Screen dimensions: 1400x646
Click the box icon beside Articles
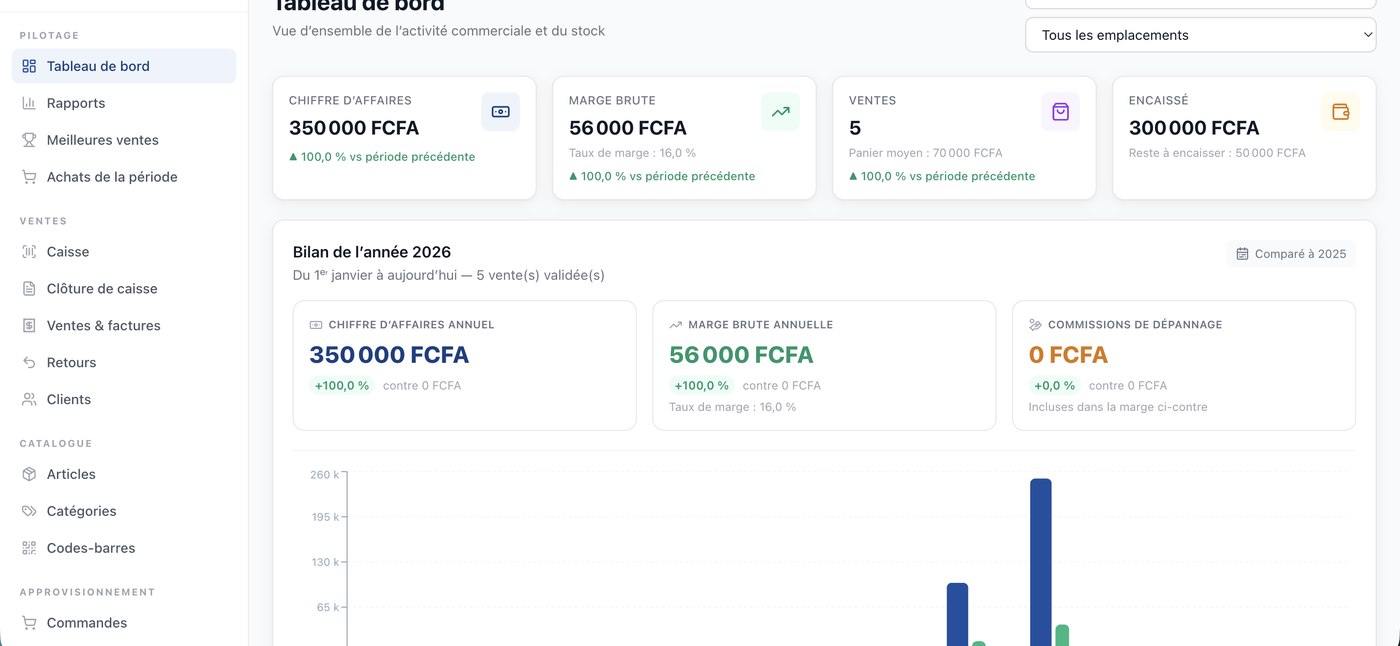click(29, 474)
